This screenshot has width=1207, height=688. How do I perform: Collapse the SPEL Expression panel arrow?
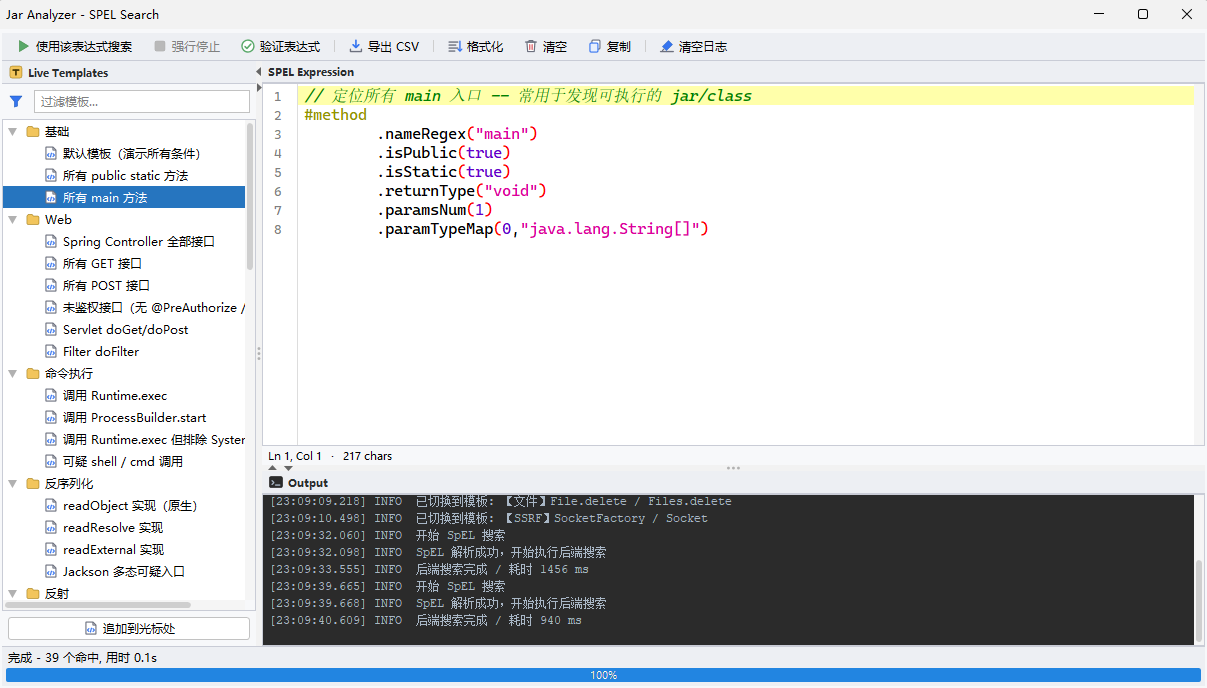259,72
